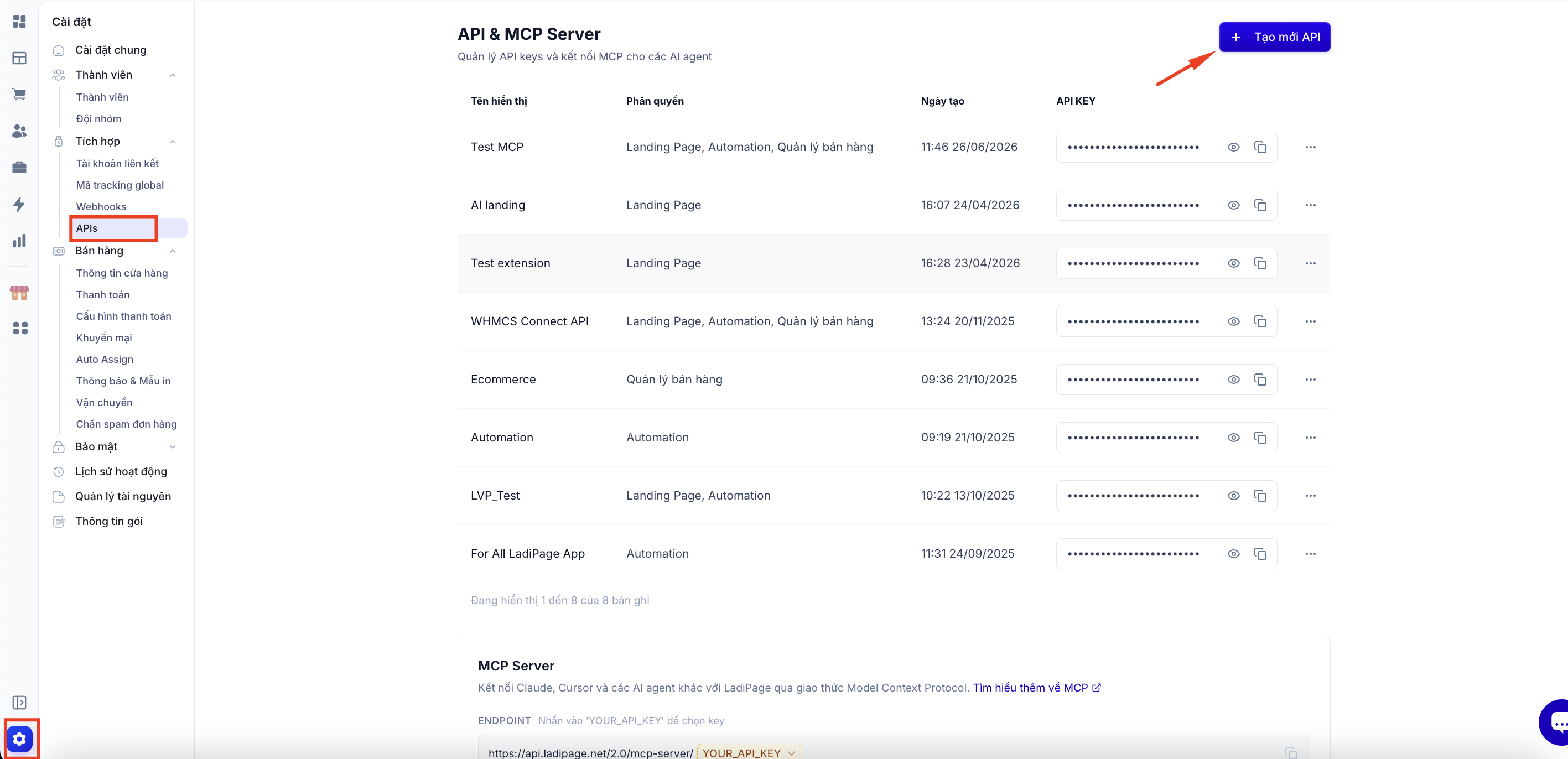Open the customers people icon in left rail
Image resolution: width=1568 pixels, height=759 pixels.
(19, 131)
